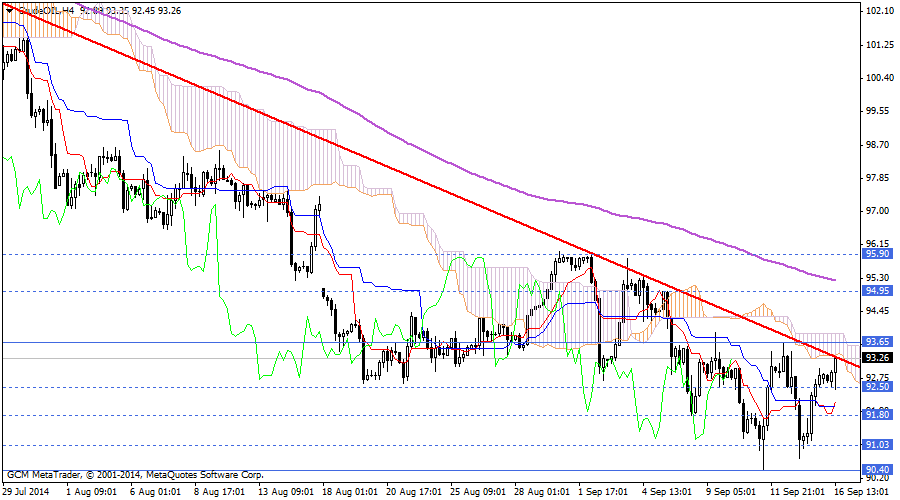Select the 91.03 price level label

877,445
